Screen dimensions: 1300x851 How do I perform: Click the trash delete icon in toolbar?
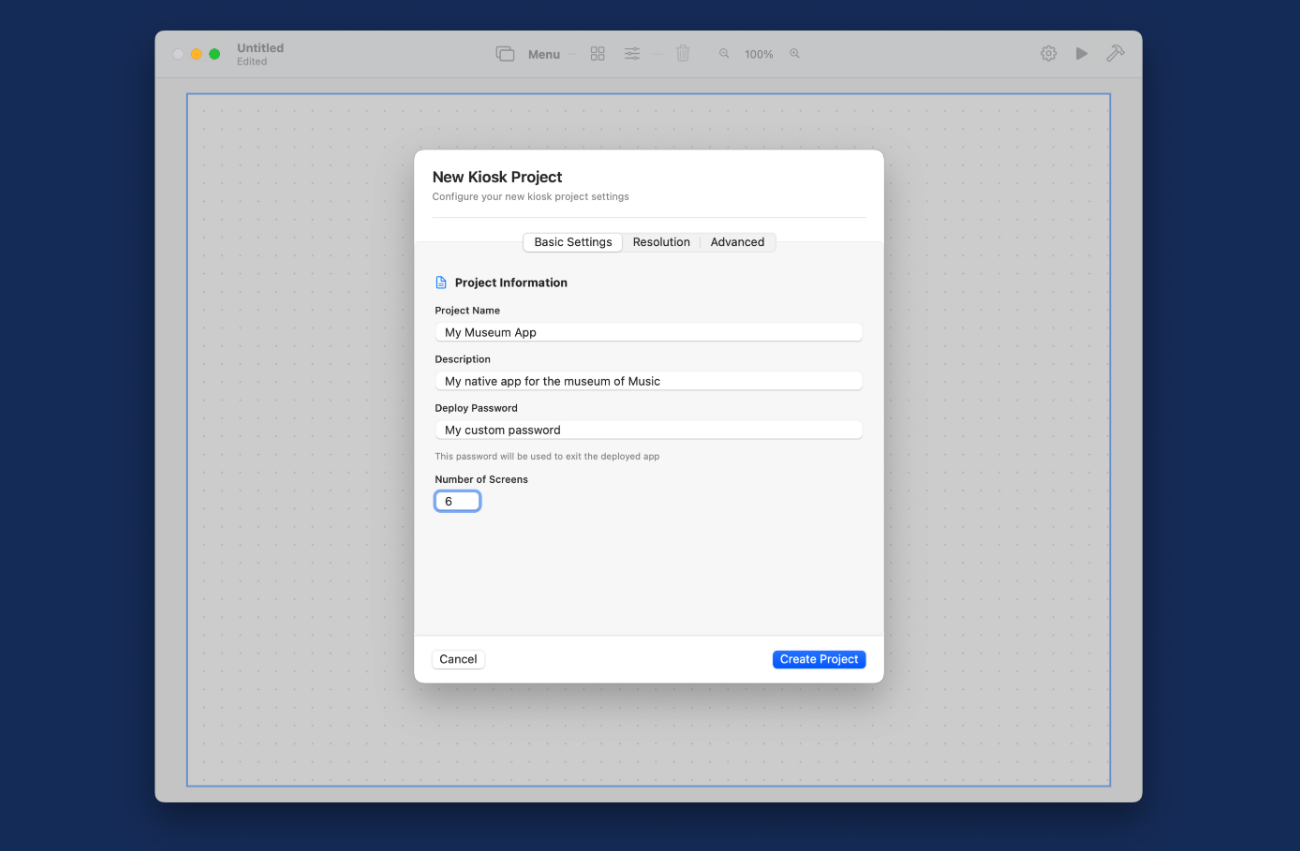click(x=683, y=54)
